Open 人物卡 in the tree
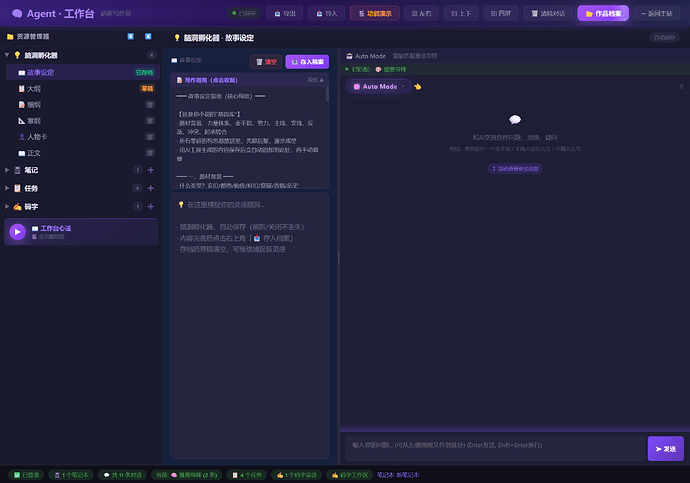 82,137
